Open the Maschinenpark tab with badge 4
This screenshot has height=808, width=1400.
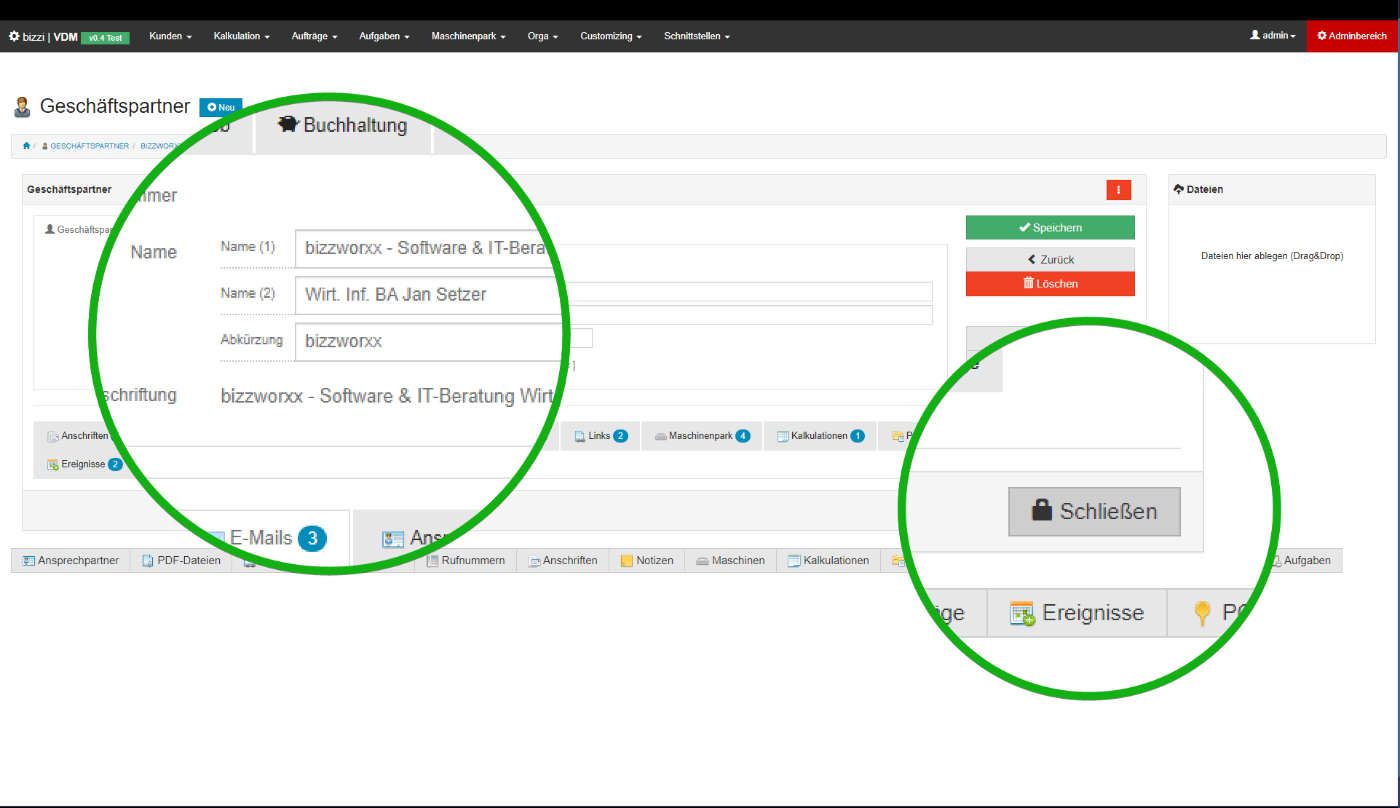[702, 436]
